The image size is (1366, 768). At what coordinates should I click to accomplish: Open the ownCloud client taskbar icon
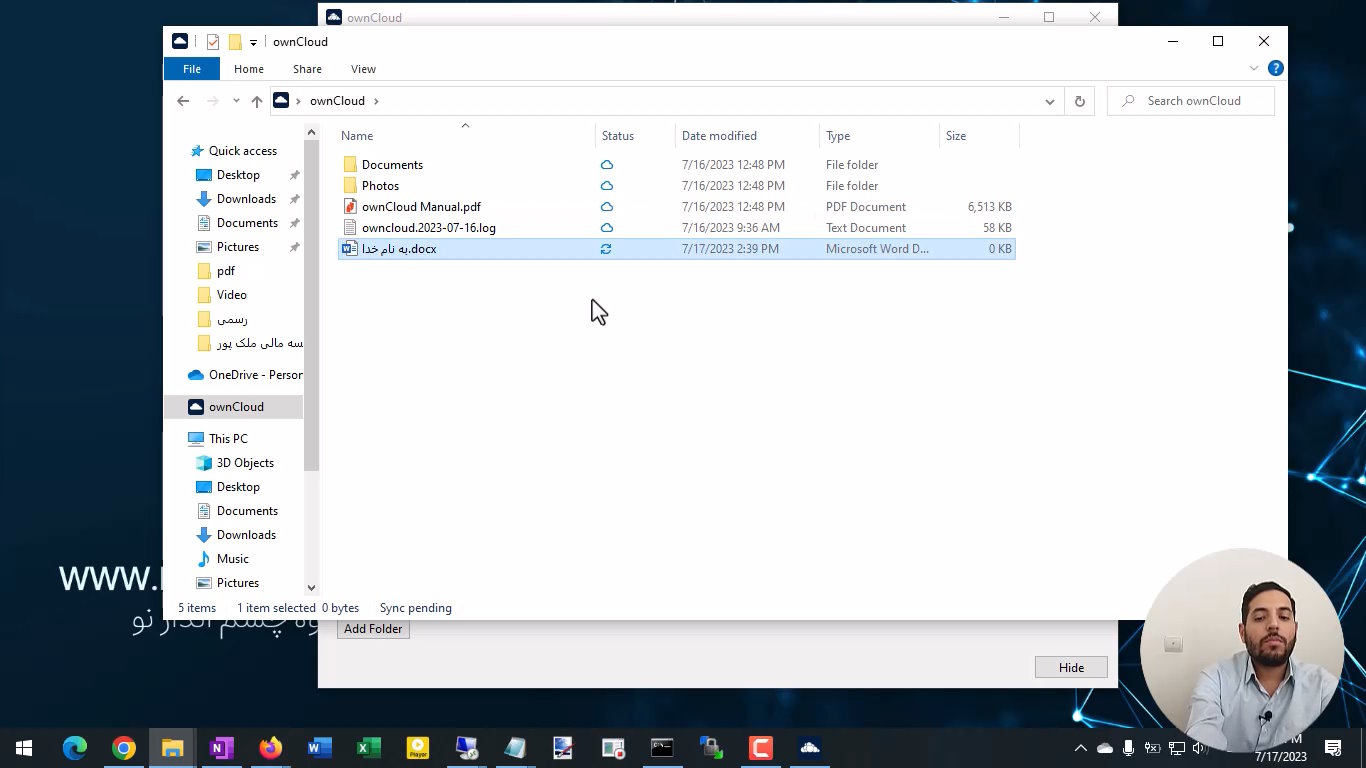click(810, 748)
